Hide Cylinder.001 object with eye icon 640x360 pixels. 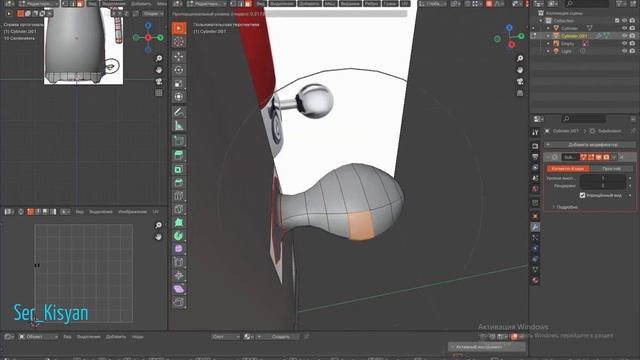click(624, 36)
